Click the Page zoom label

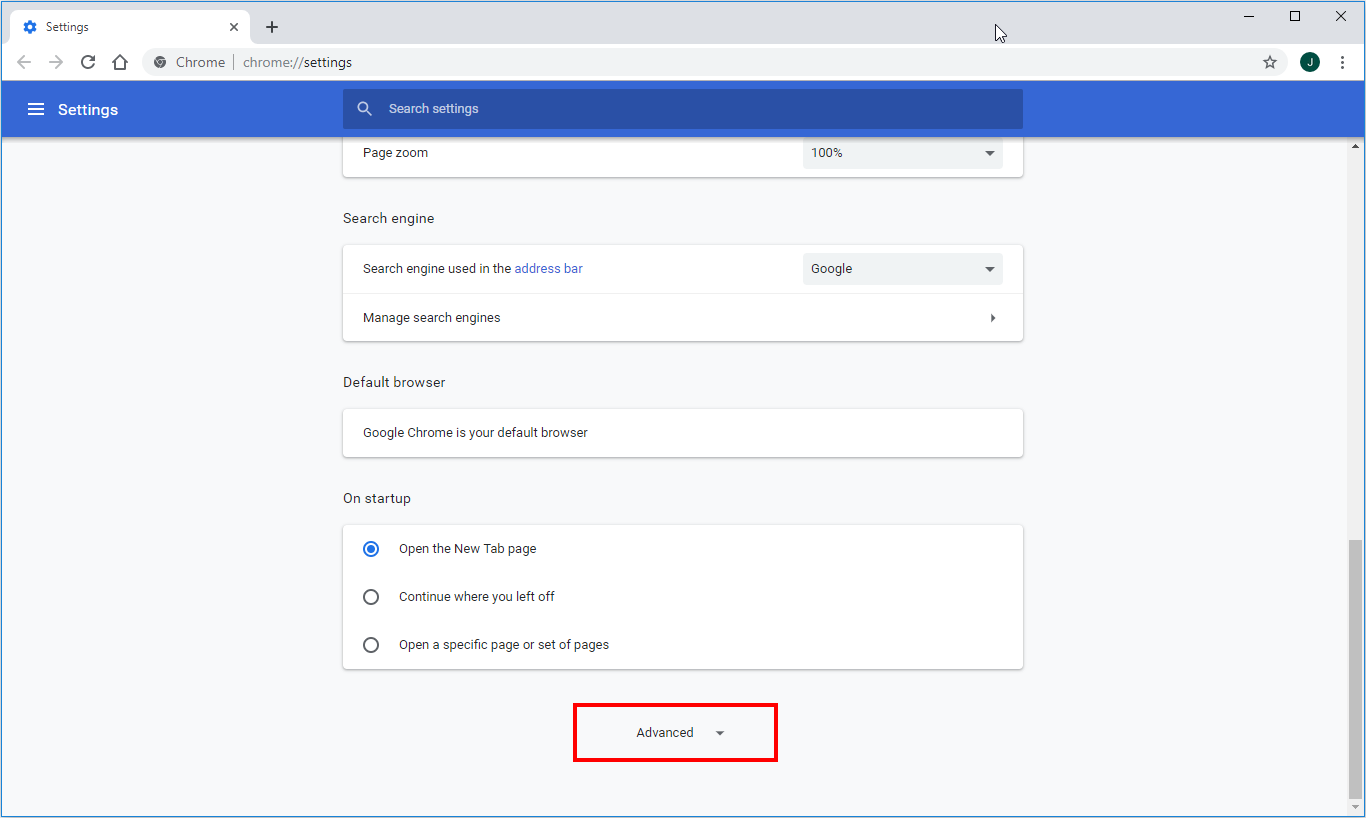395,153
